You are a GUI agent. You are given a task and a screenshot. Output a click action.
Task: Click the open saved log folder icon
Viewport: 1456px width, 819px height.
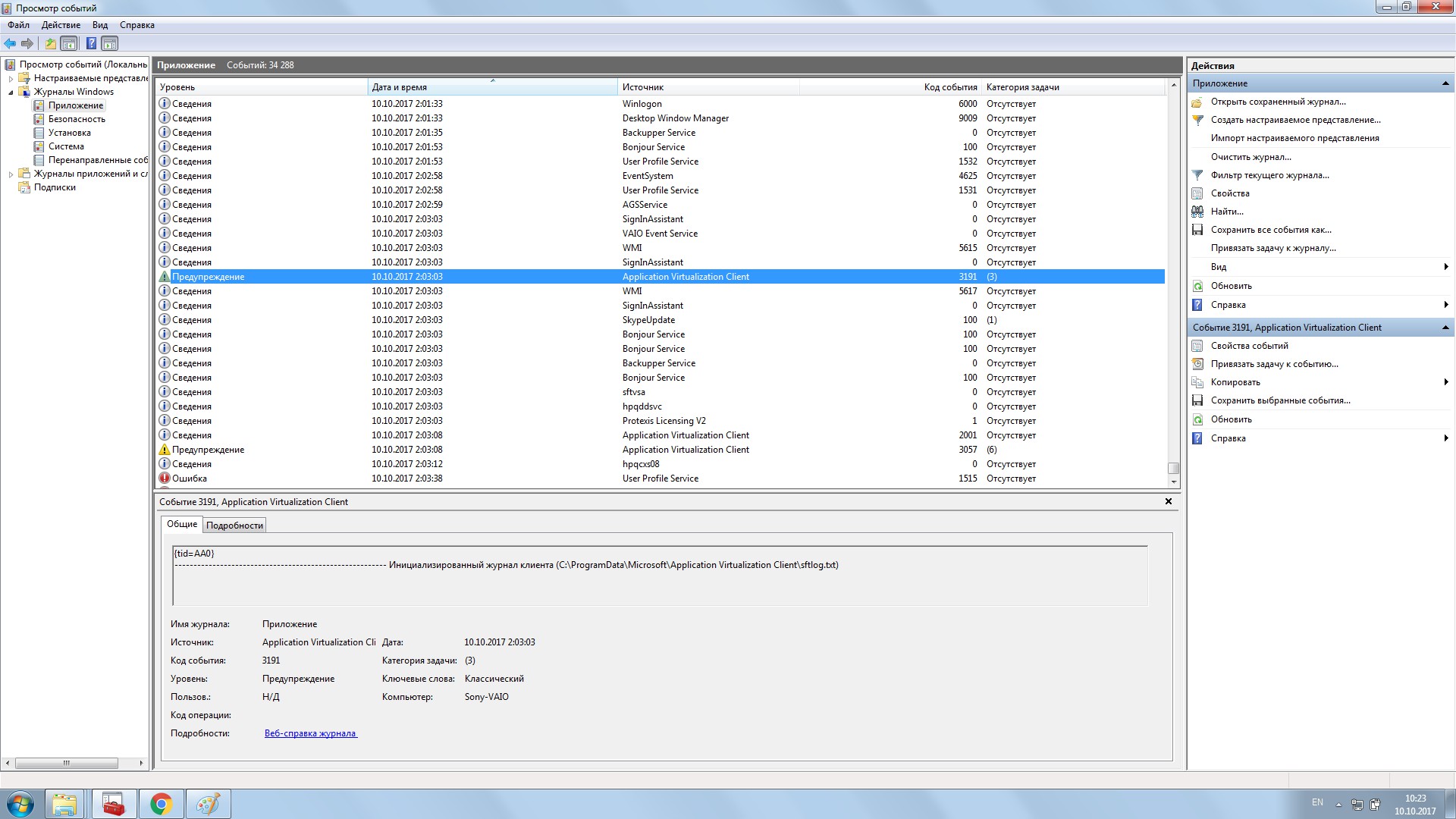point(1197,102)
